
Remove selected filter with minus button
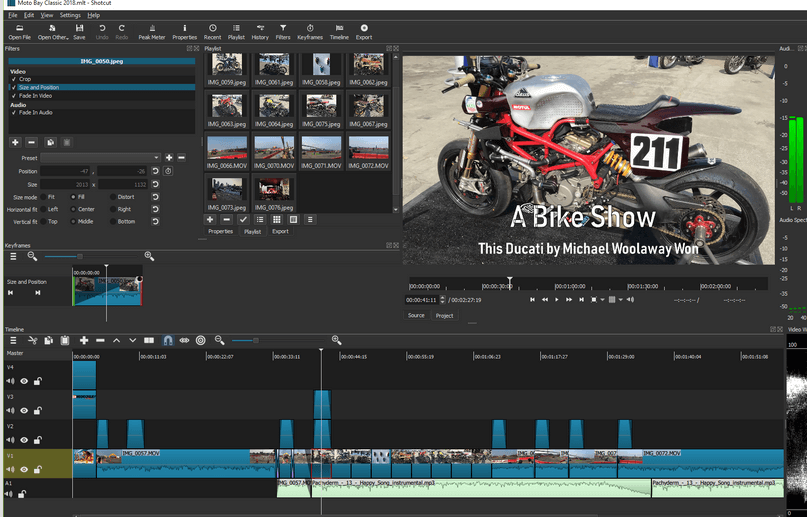(31, 142)
